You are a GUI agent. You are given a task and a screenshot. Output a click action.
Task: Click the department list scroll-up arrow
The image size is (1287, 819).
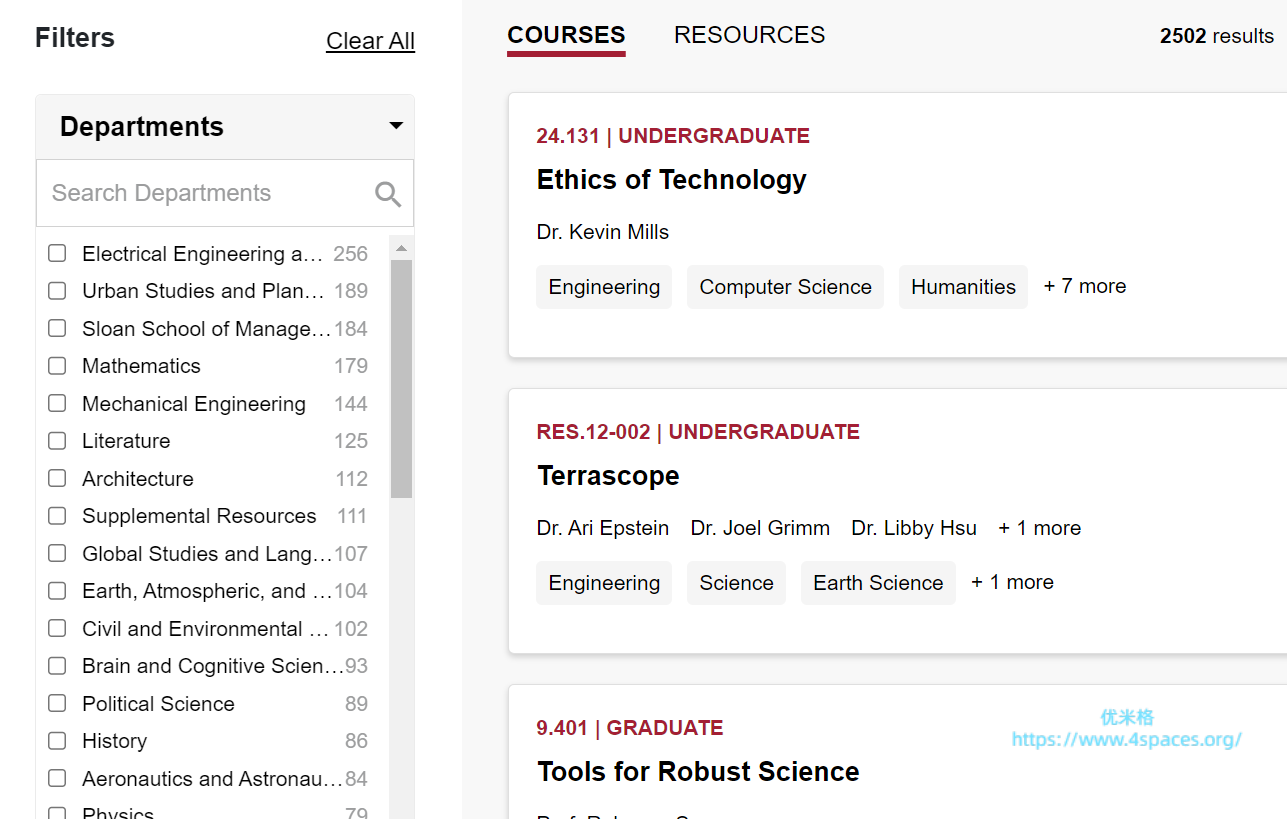pyautogui.click(x=401, y=248)
